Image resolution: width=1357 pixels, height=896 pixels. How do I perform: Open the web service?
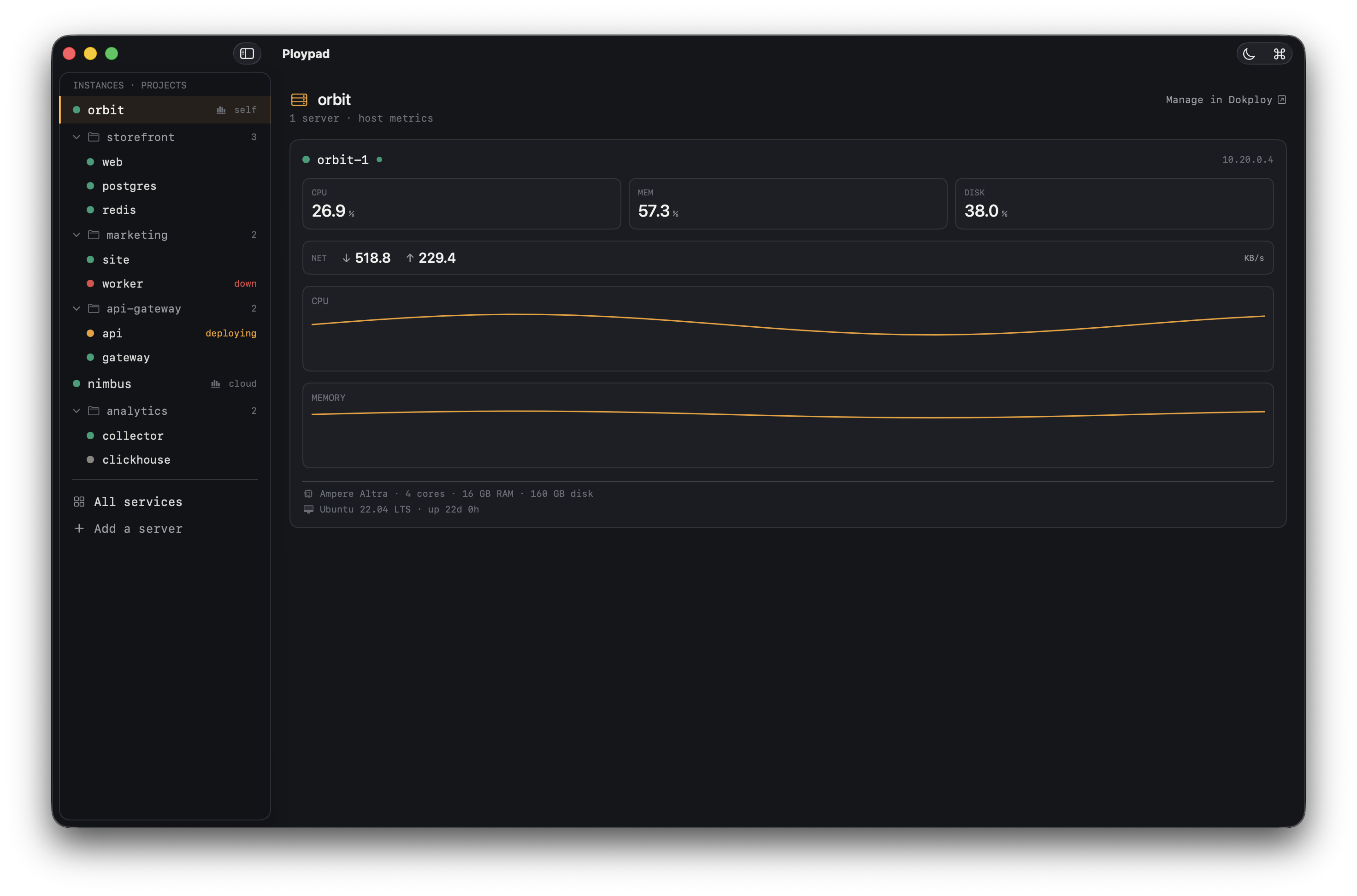coord(165,162)
